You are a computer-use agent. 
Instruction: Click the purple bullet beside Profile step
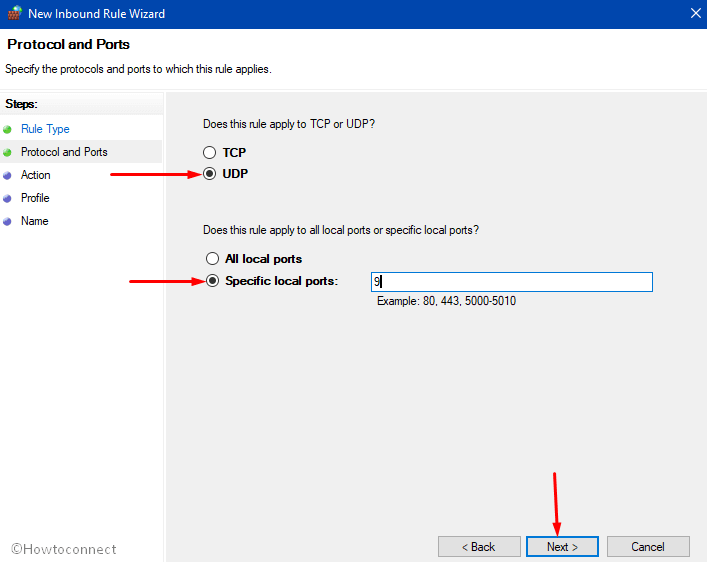(x=7, y=198)
